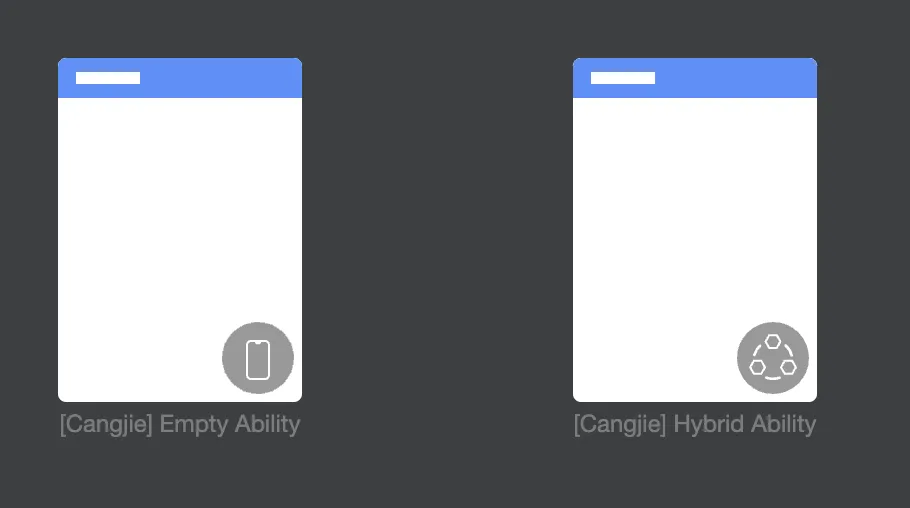Select the [Cangjie] Hybrid Ability template card
This screenshot has height=508, width=910.
click(695, 230)
